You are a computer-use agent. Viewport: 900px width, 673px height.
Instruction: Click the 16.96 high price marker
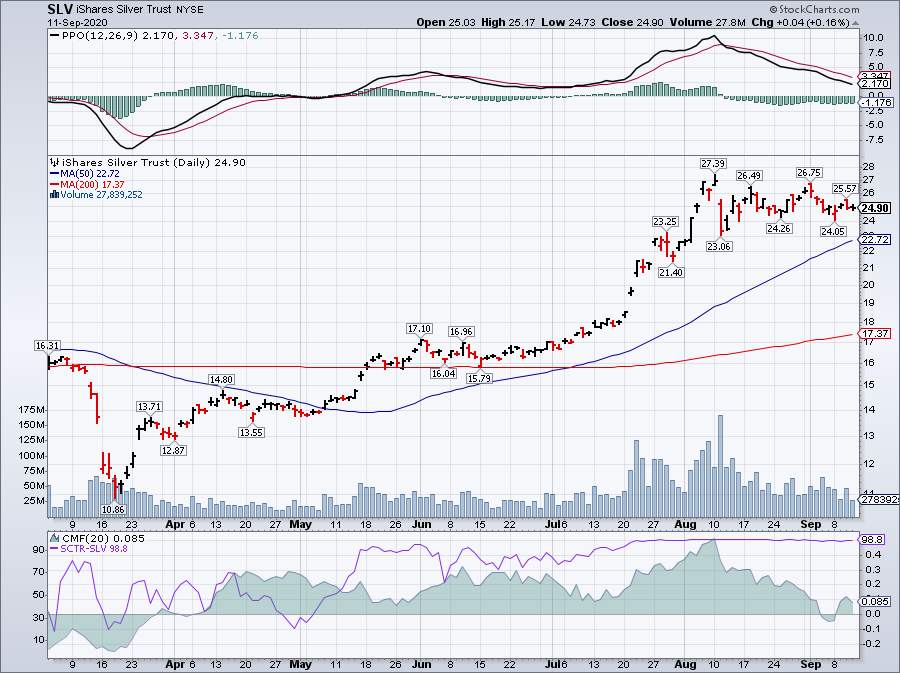[x=461, y=332]
